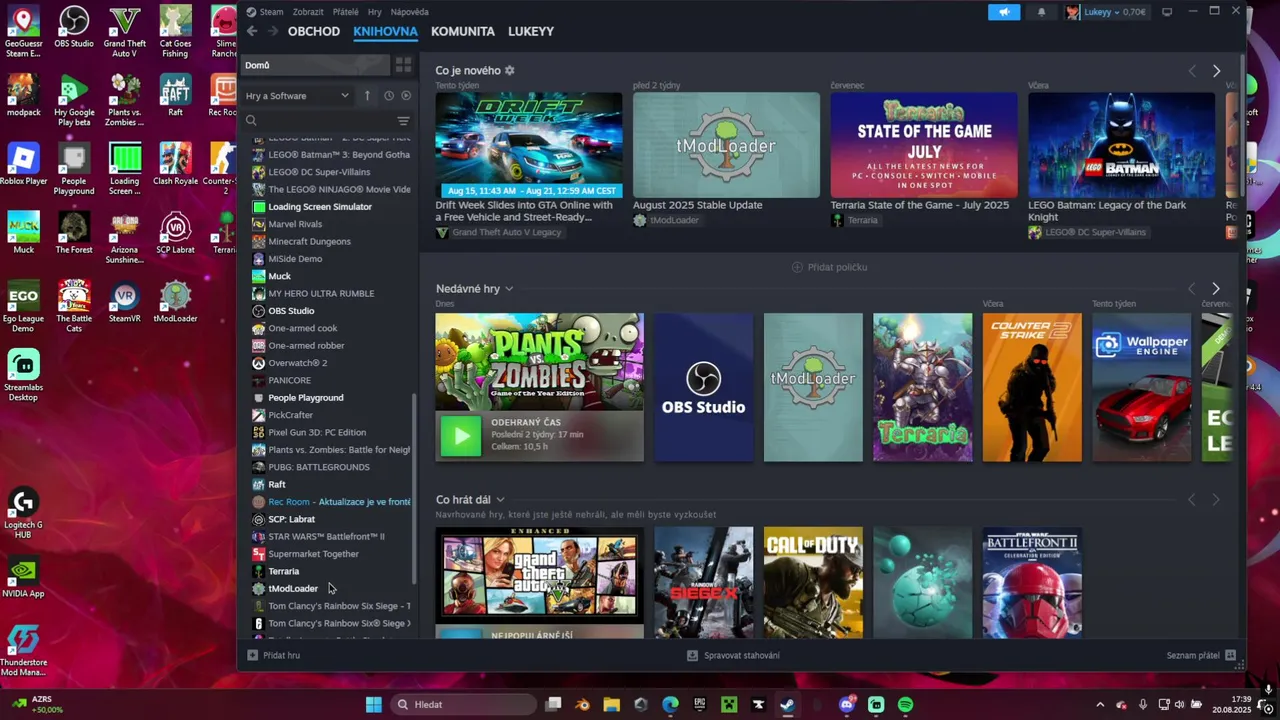The height and width of the screenshot is (720, 1280).
Task: Open Grand Theft Auto V desktop shortcut
Action: (x=125, y=32)
